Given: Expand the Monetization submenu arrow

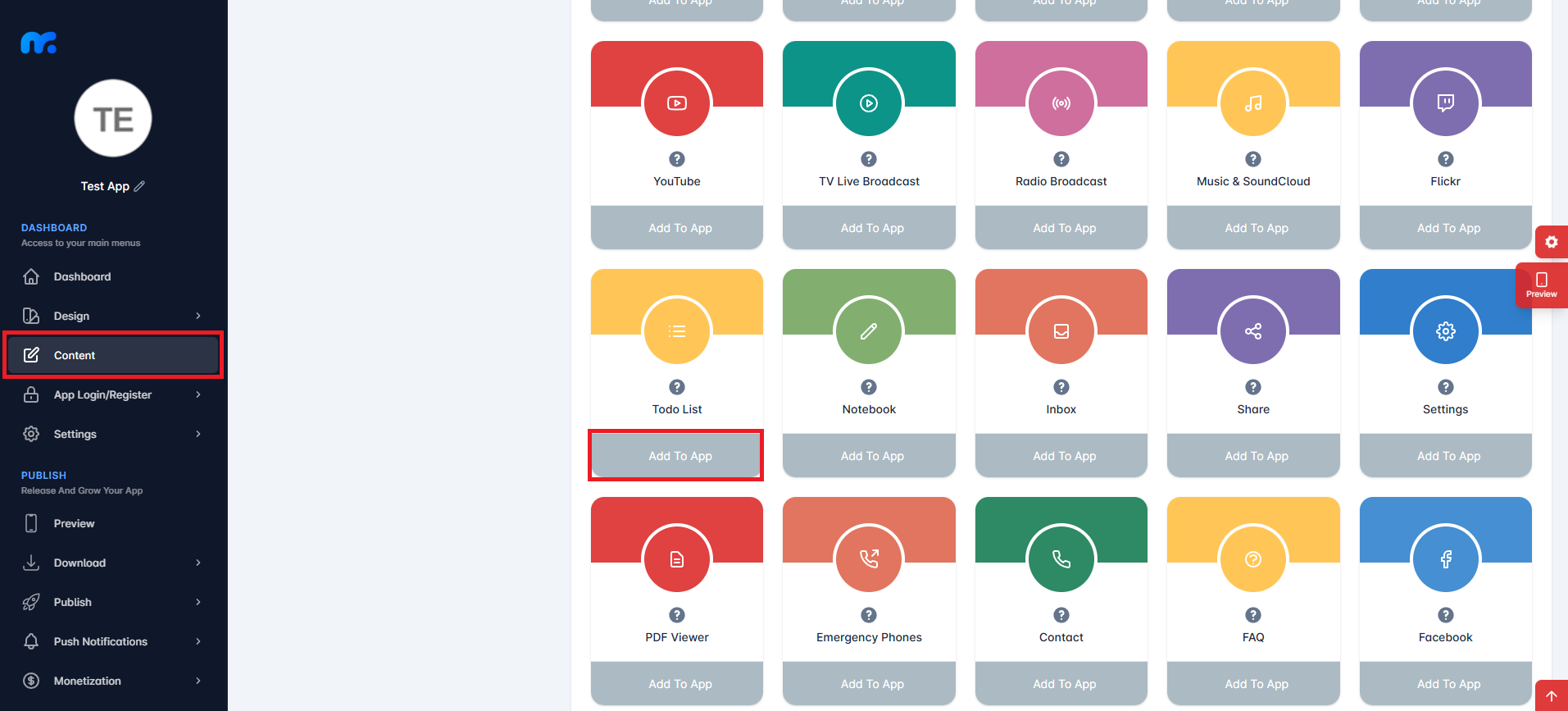Looking at the screenshot, I should (x=198, y=681).
